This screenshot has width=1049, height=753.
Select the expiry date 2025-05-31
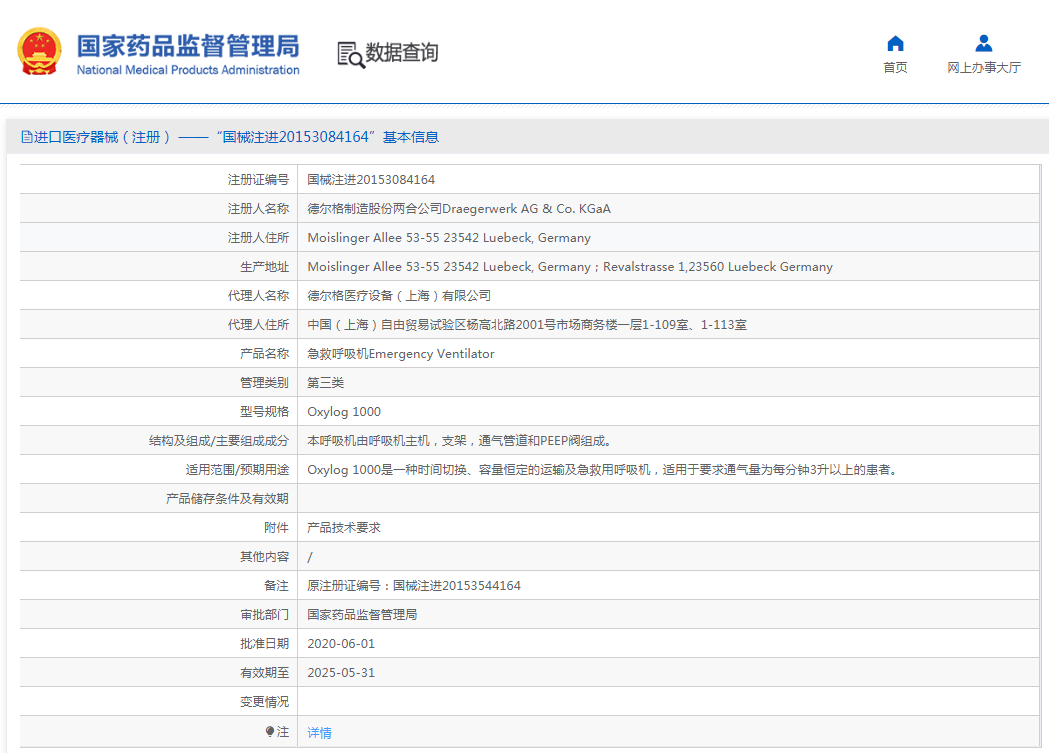[x=341, y=673]
